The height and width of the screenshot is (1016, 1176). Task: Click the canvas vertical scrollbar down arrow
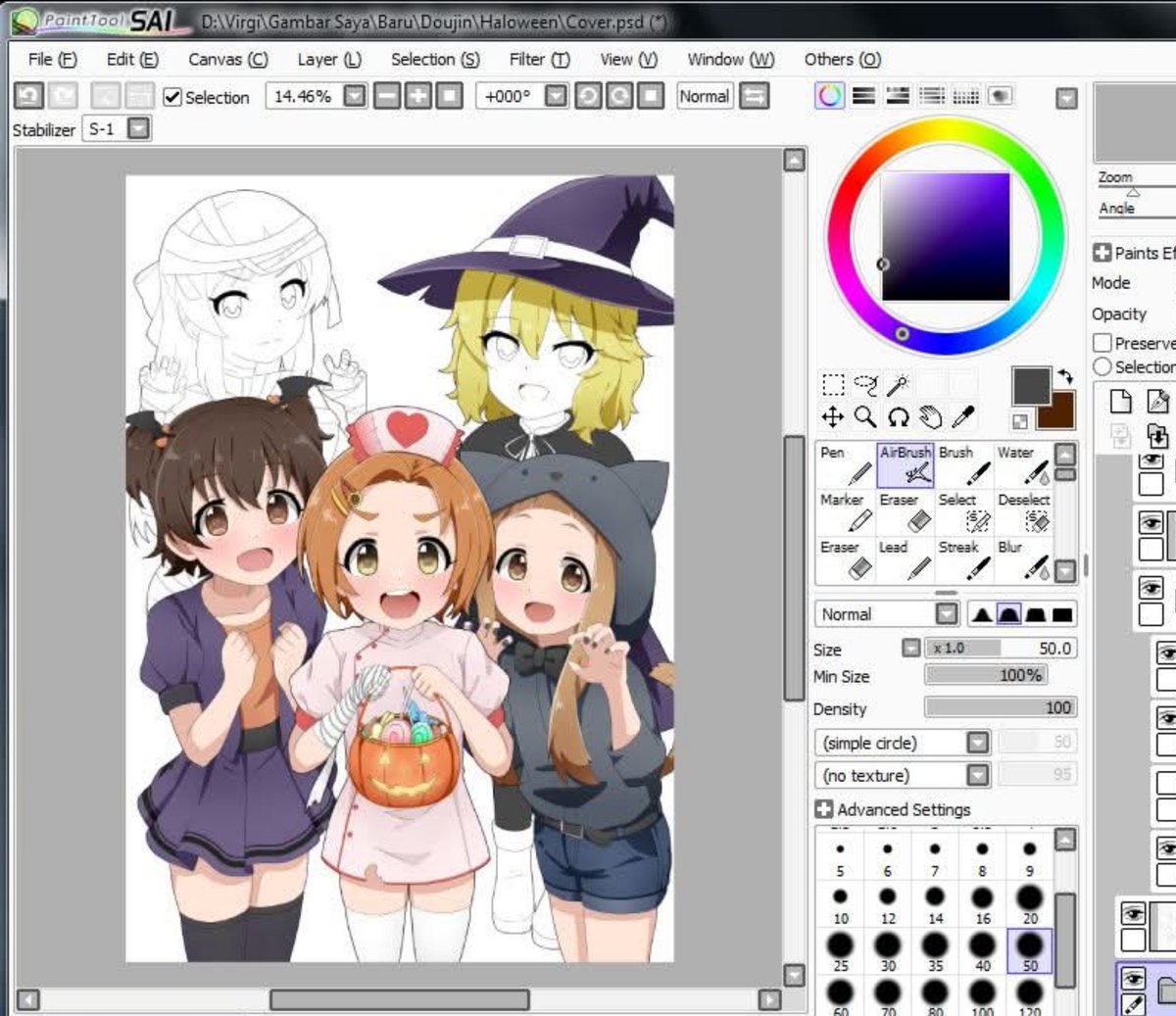click(795, 975)
